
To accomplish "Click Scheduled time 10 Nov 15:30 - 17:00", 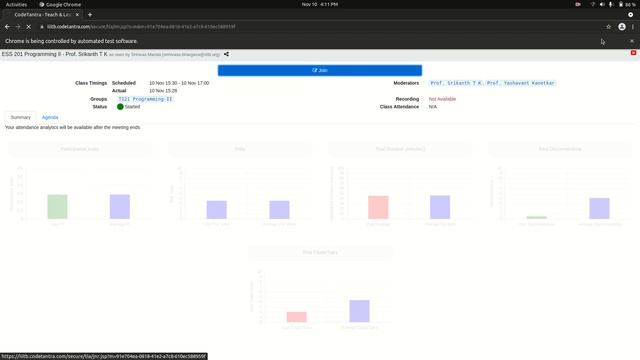I will click(x=179, y=83).
